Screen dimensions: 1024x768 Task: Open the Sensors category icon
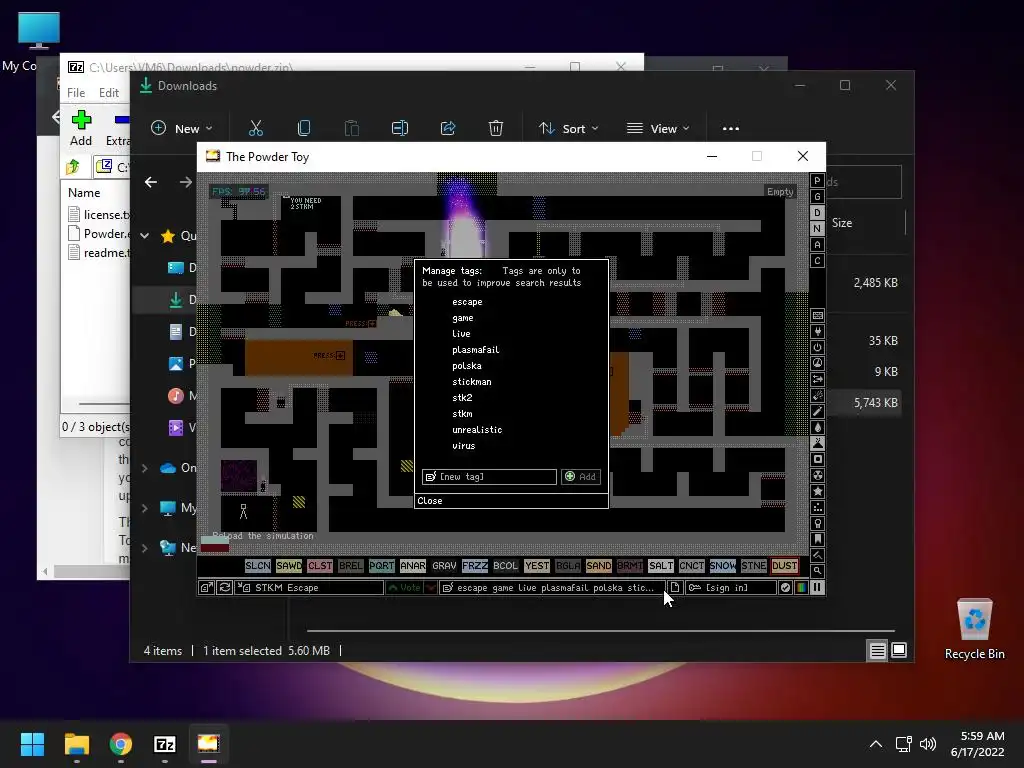817,363
